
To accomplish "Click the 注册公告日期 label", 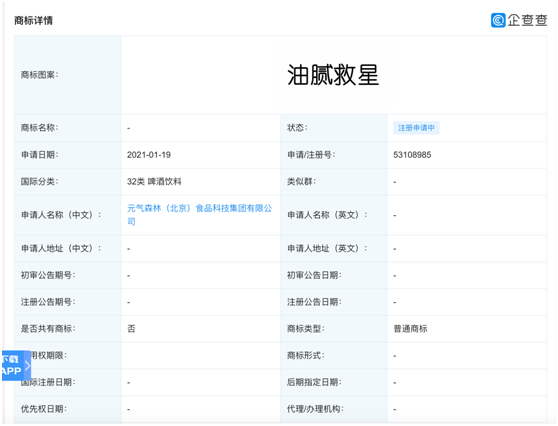I will (x=314, y=302).
